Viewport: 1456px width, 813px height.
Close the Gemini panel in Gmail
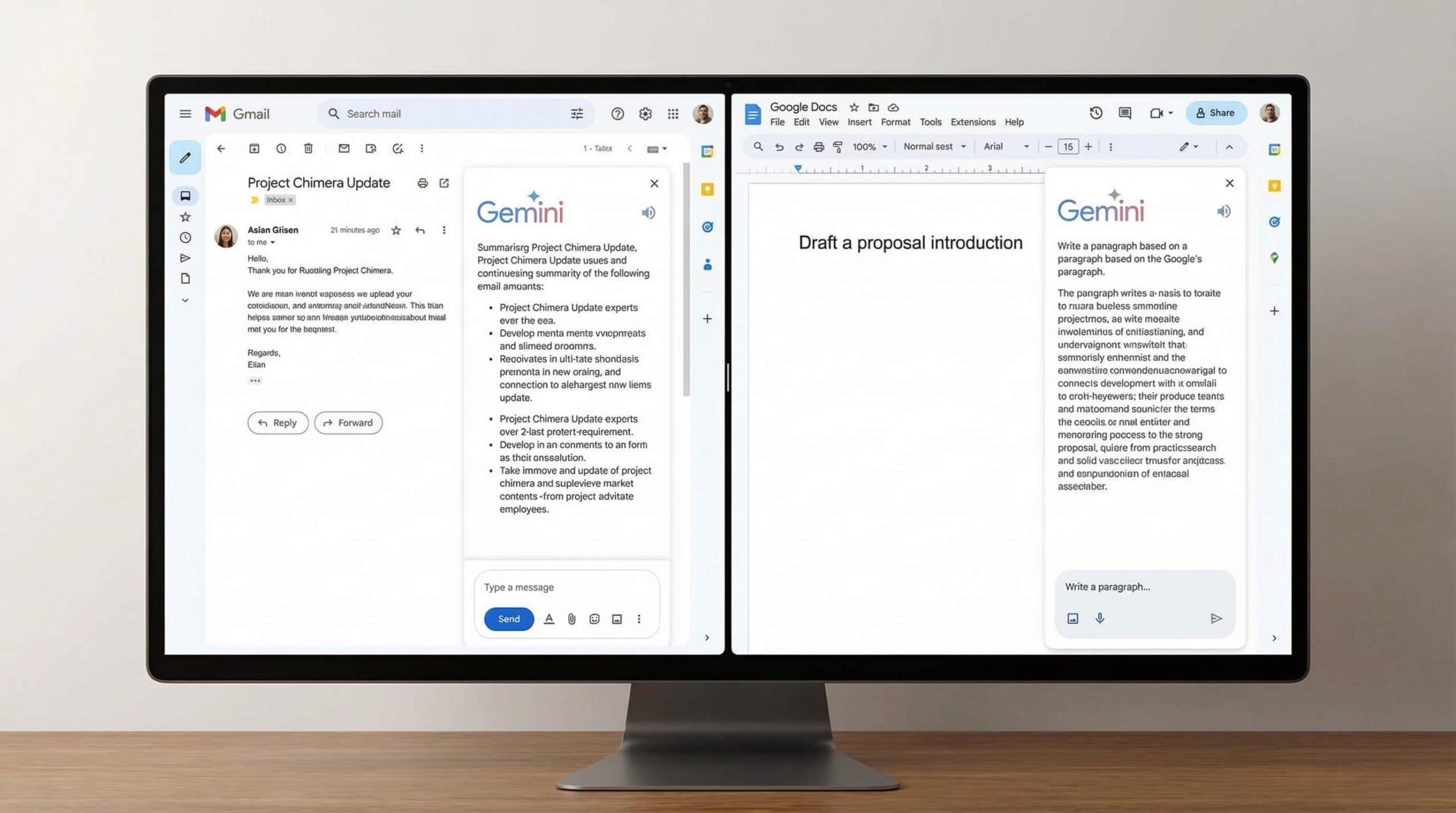pyautogui.click(x=654, y=183)
